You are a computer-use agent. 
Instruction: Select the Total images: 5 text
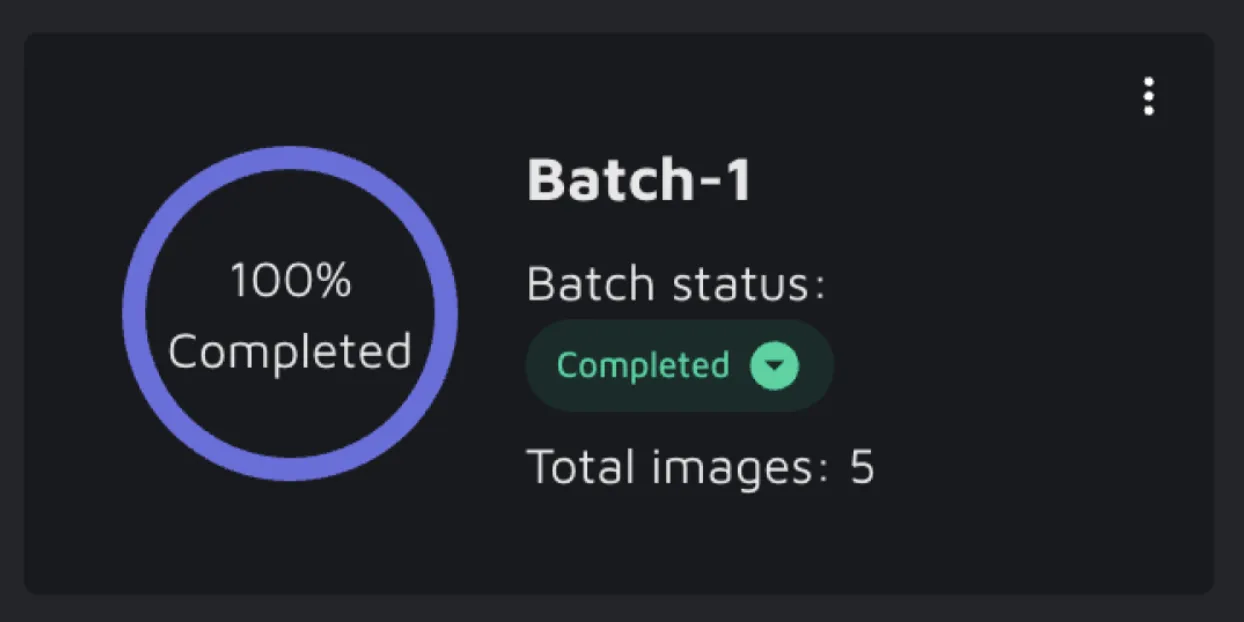click(700, 467)
